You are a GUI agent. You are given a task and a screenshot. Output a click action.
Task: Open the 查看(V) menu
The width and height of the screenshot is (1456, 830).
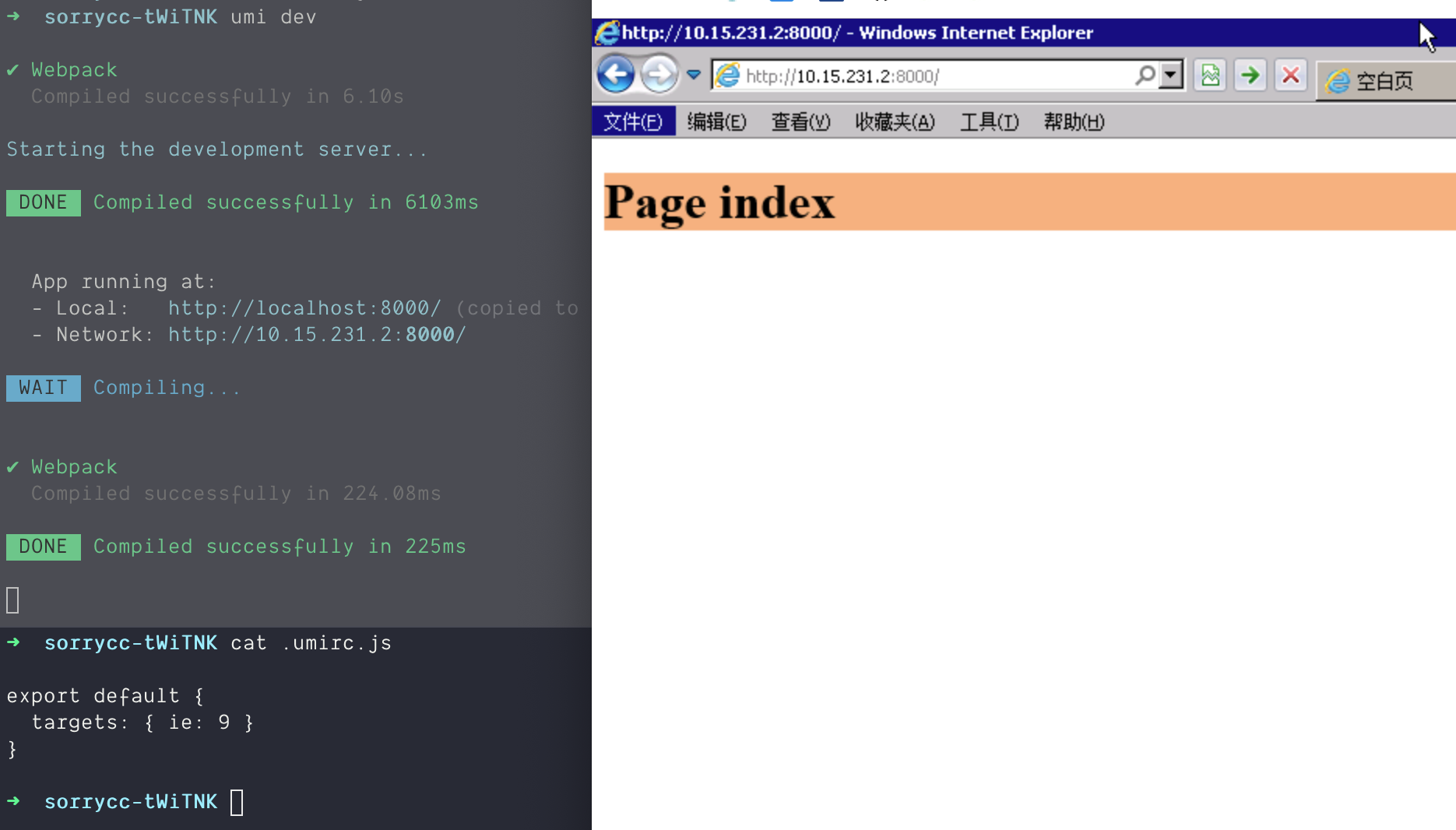pyautogui.click(x=800, y=121)
